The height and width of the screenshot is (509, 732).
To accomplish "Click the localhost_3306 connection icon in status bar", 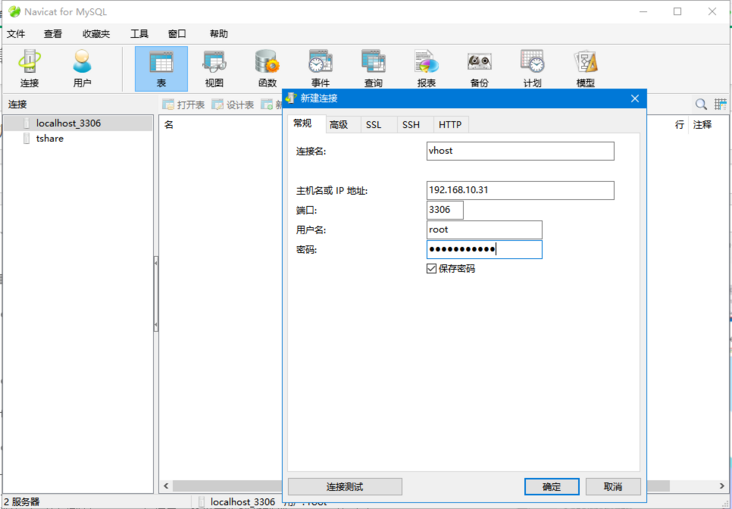I will (x=202, y=502).
